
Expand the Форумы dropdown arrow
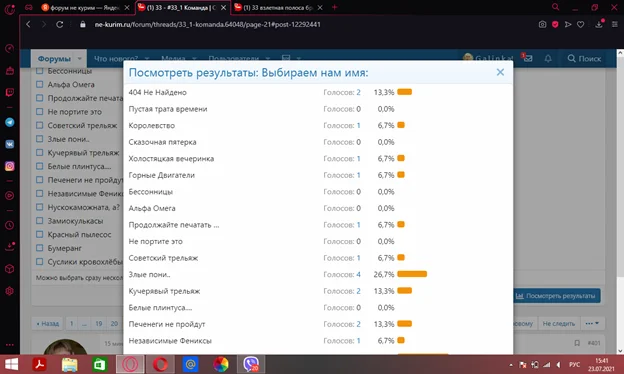point(80,58)
